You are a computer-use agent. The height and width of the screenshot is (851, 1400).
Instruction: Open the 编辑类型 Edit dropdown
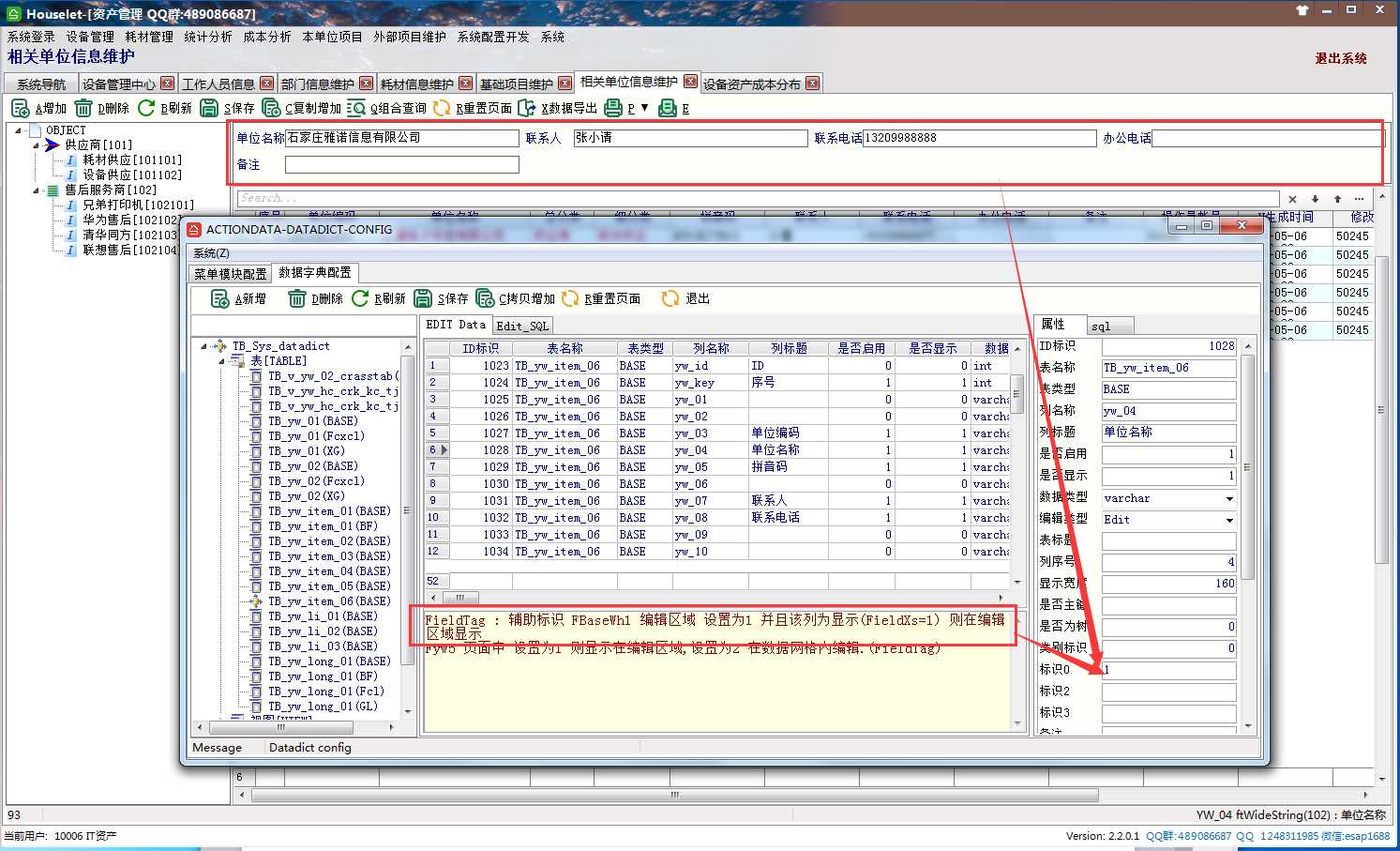coord(1229,521)
